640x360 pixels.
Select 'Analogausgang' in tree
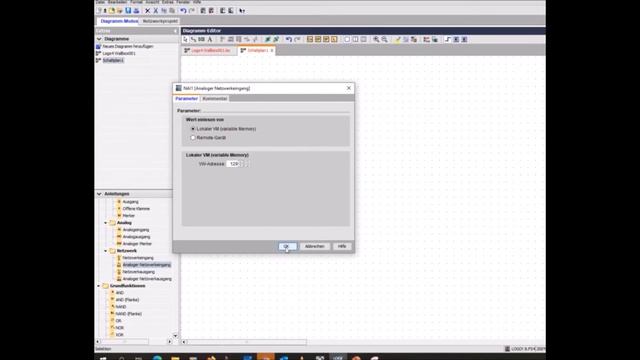coord(136,237)
